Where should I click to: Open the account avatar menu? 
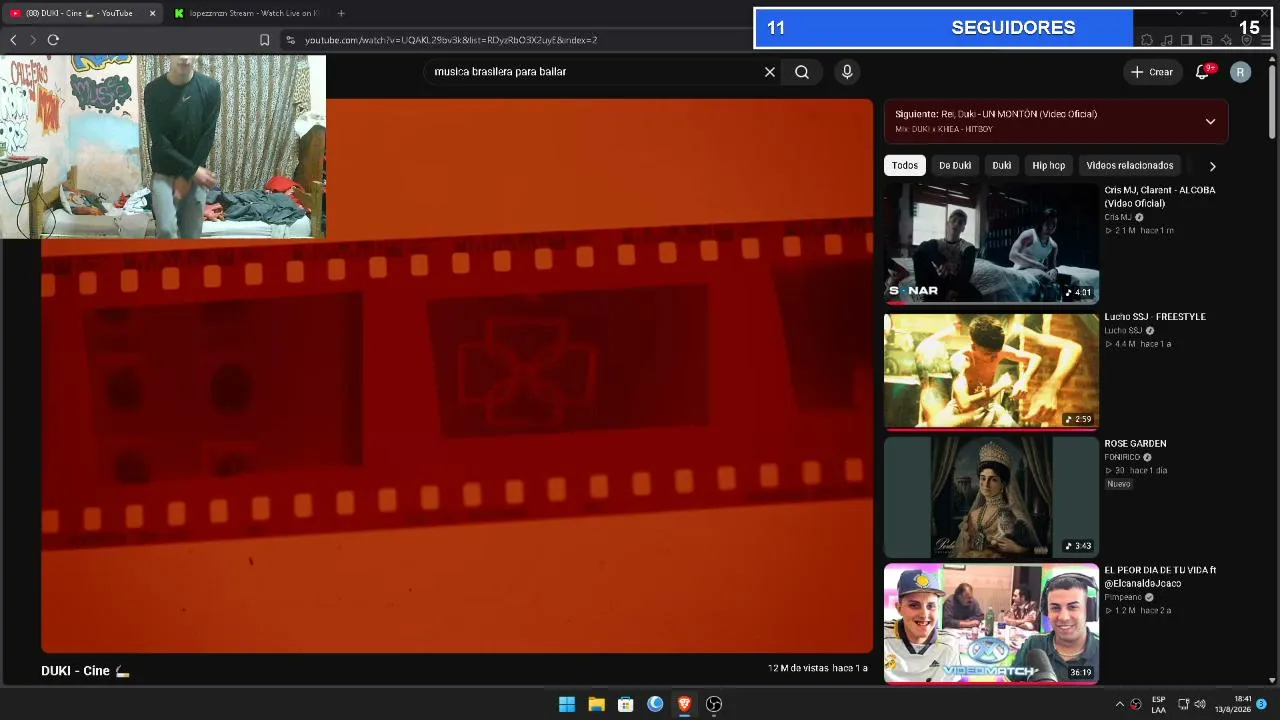tap(1240, 72)
